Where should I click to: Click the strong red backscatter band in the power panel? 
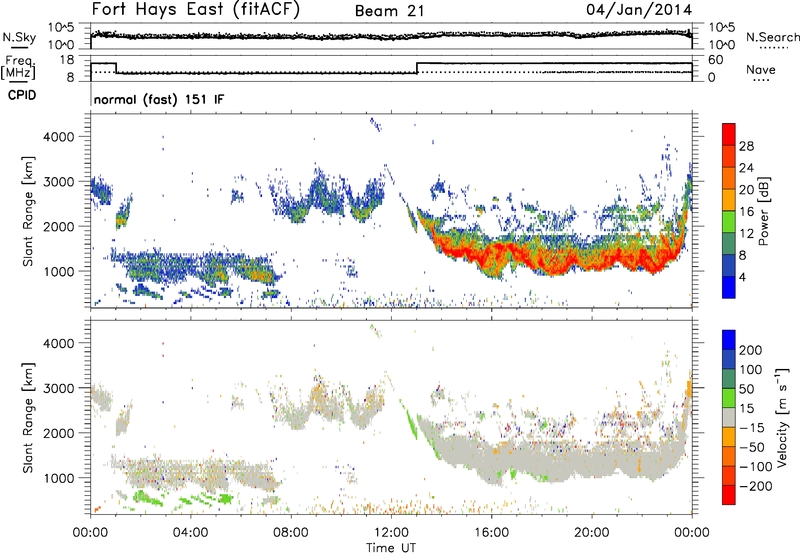pyautogui.click(x=556, y=260)
